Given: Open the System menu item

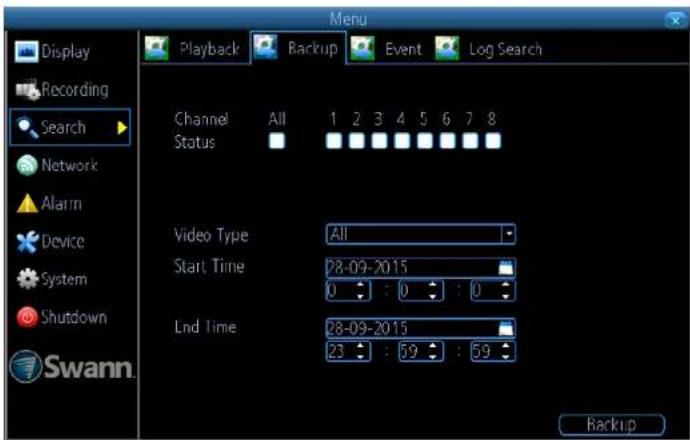Looking at the screenshot, I should (70, 279).
